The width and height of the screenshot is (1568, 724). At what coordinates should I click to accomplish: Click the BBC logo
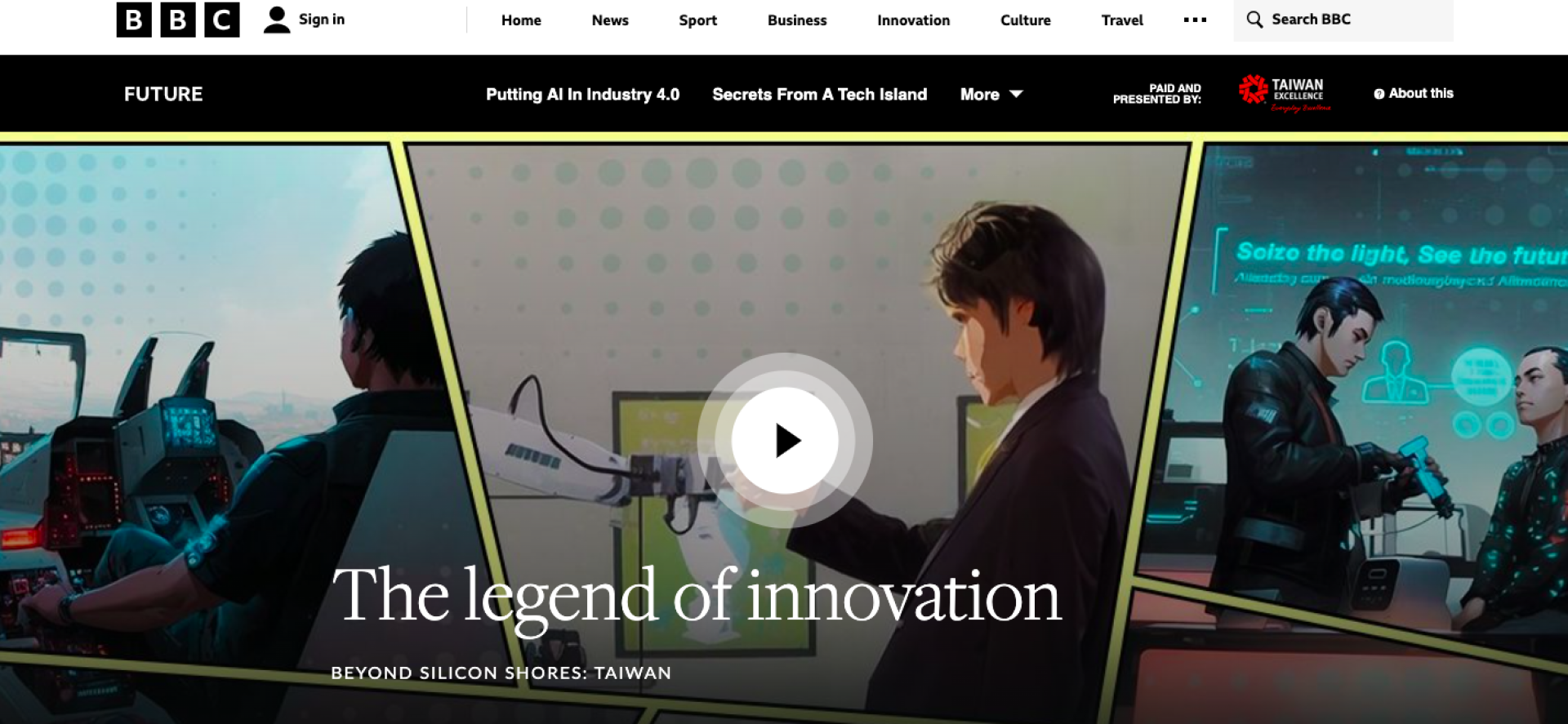pyautogui.click(x=178, y=20)
